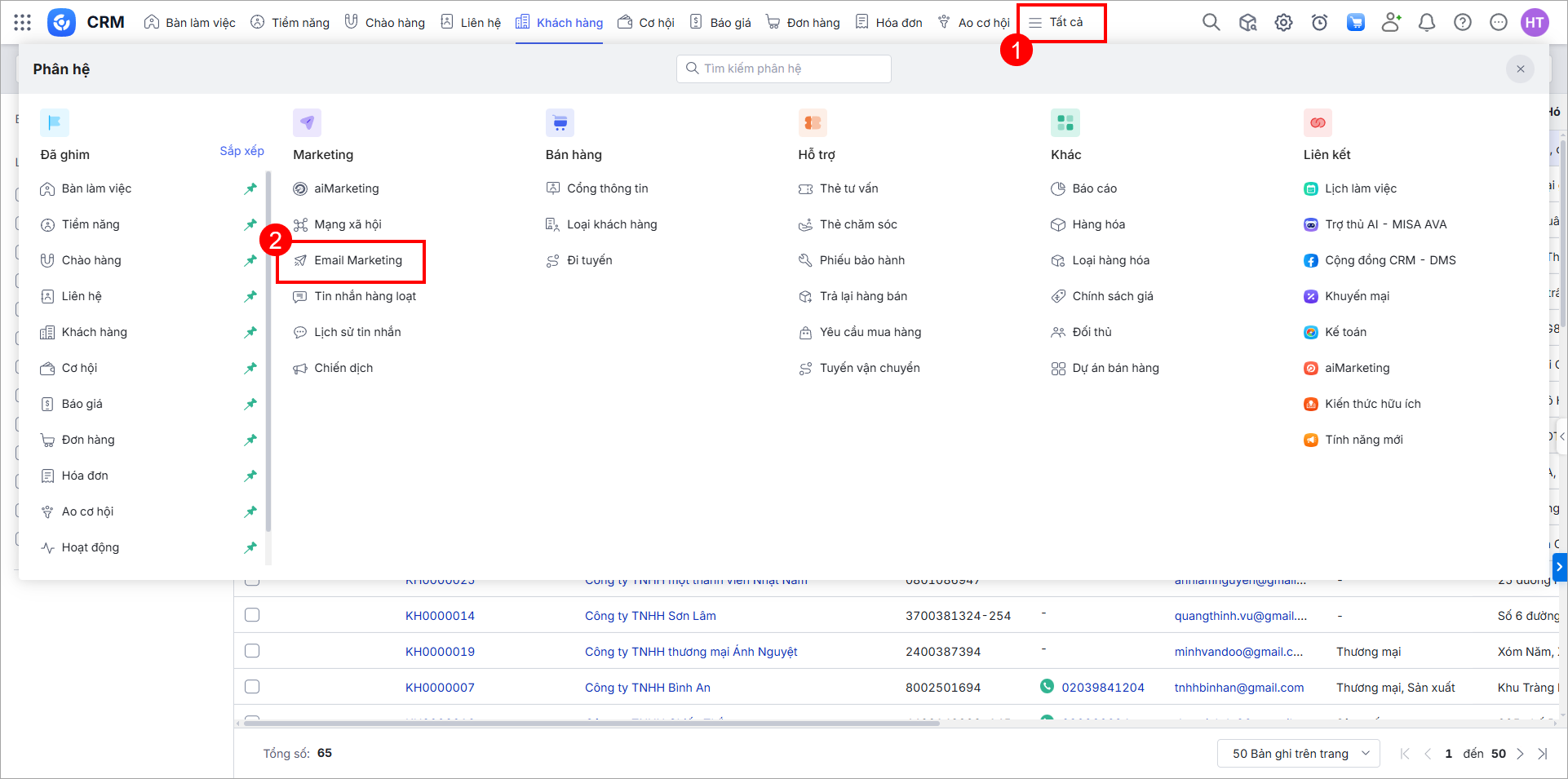Check the box for customer KH0000014

[252, 615]
